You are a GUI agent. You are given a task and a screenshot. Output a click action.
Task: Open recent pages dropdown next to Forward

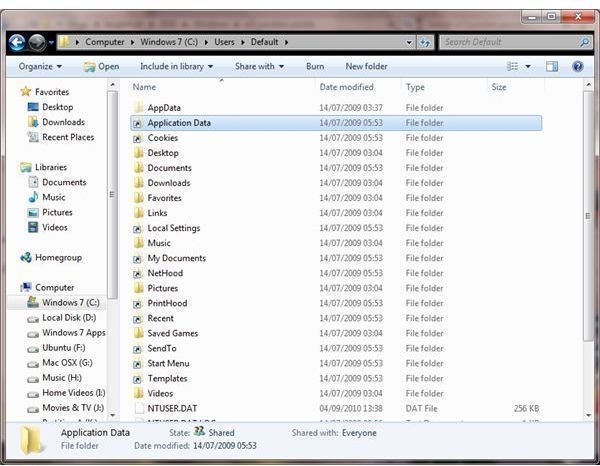click(x=50, y=42)
